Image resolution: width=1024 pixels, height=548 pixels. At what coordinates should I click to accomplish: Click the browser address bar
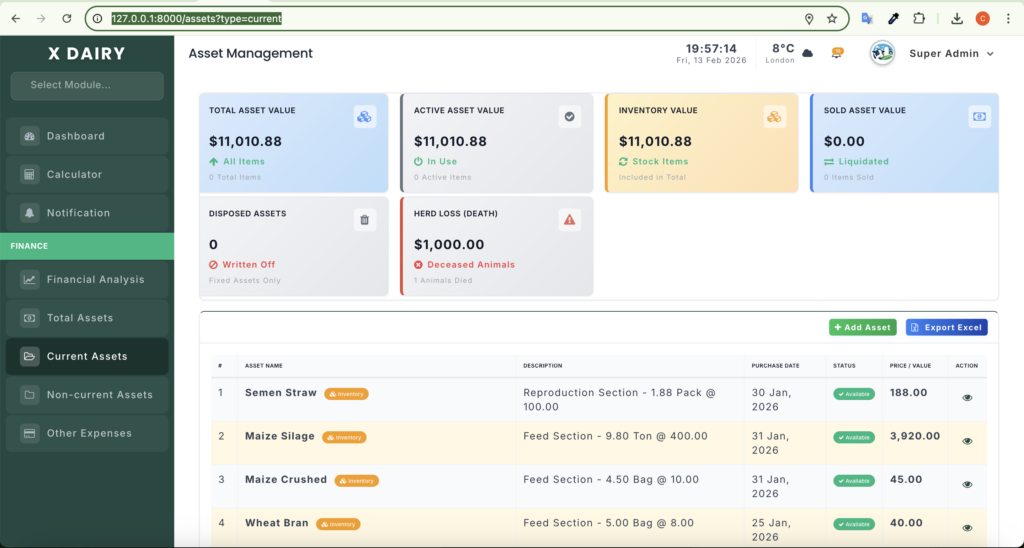pos(450,19)
